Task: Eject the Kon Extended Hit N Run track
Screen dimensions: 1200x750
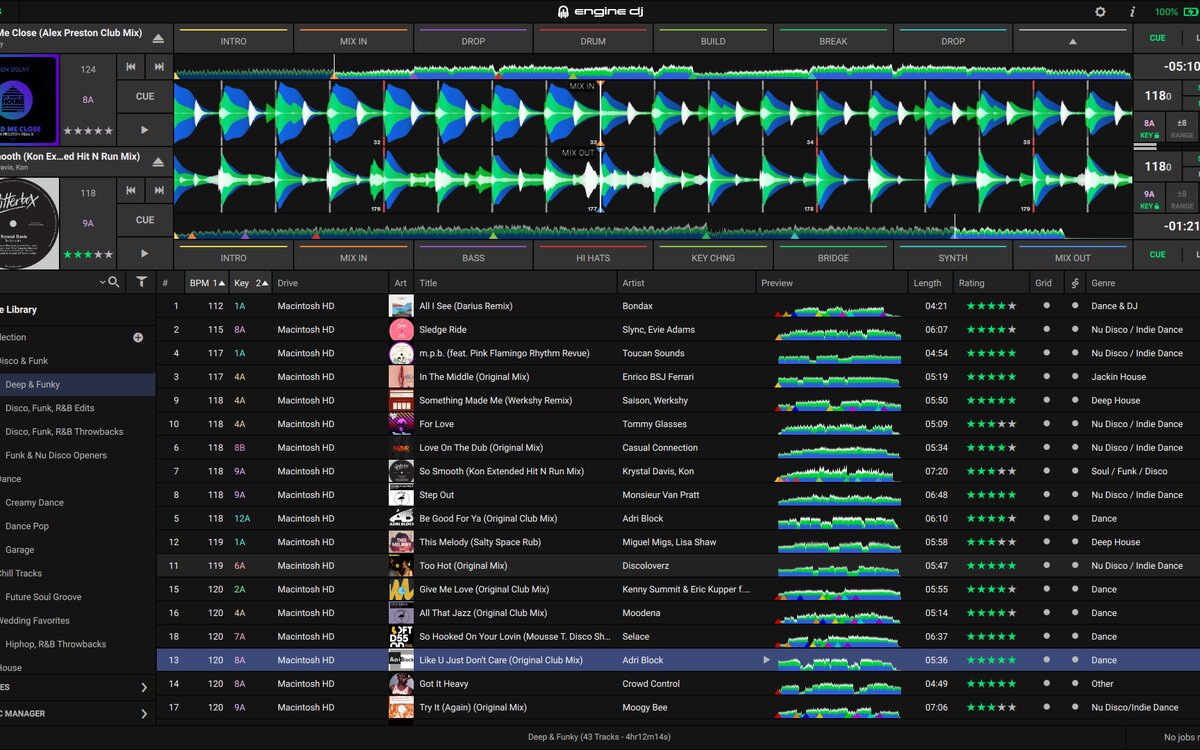Action: coord(158,162)
